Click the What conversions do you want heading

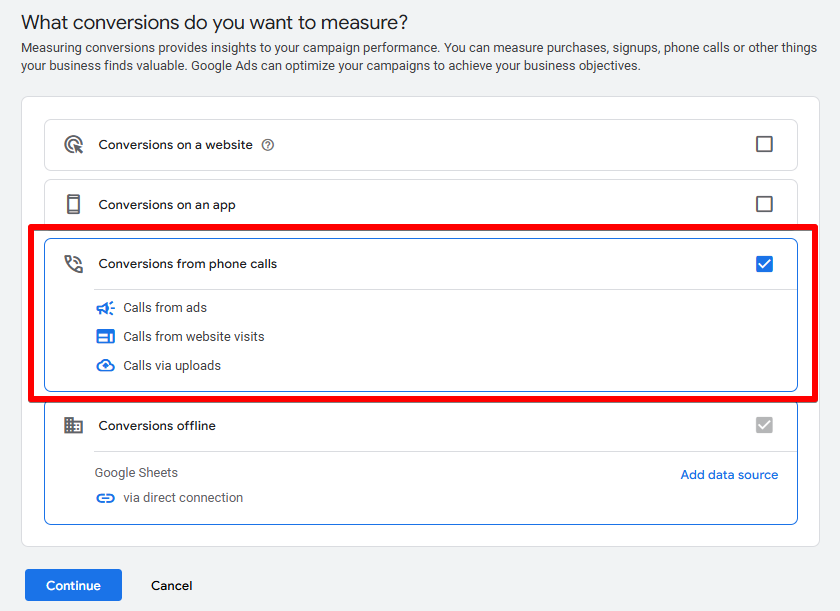pyautogui.click(x=214, y=22)
